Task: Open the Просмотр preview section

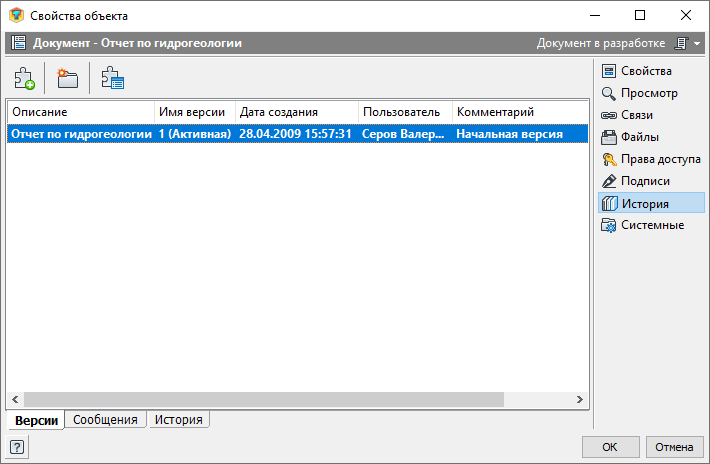Action: click(649, 93)
